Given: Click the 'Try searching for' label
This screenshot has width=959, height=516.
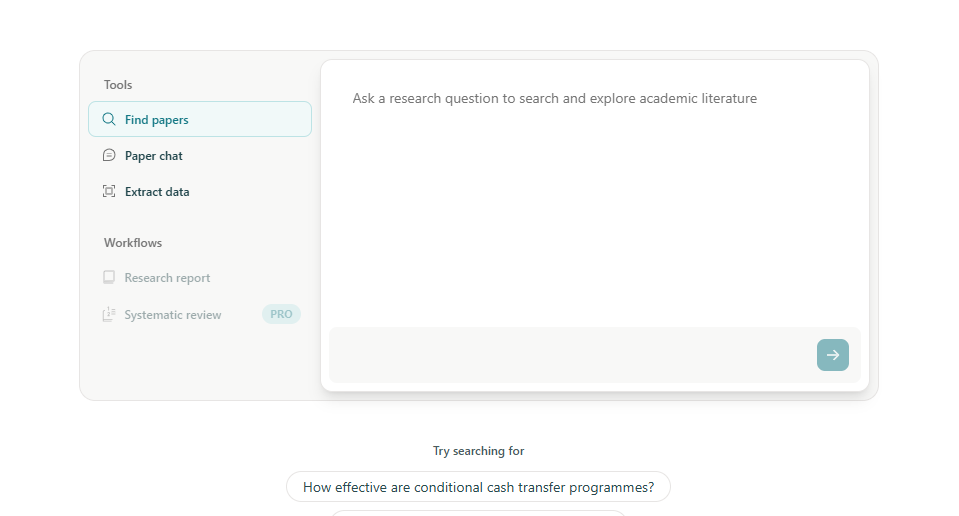Looking at the screenshot, I should pyautogui.click(x=478, y=451).
